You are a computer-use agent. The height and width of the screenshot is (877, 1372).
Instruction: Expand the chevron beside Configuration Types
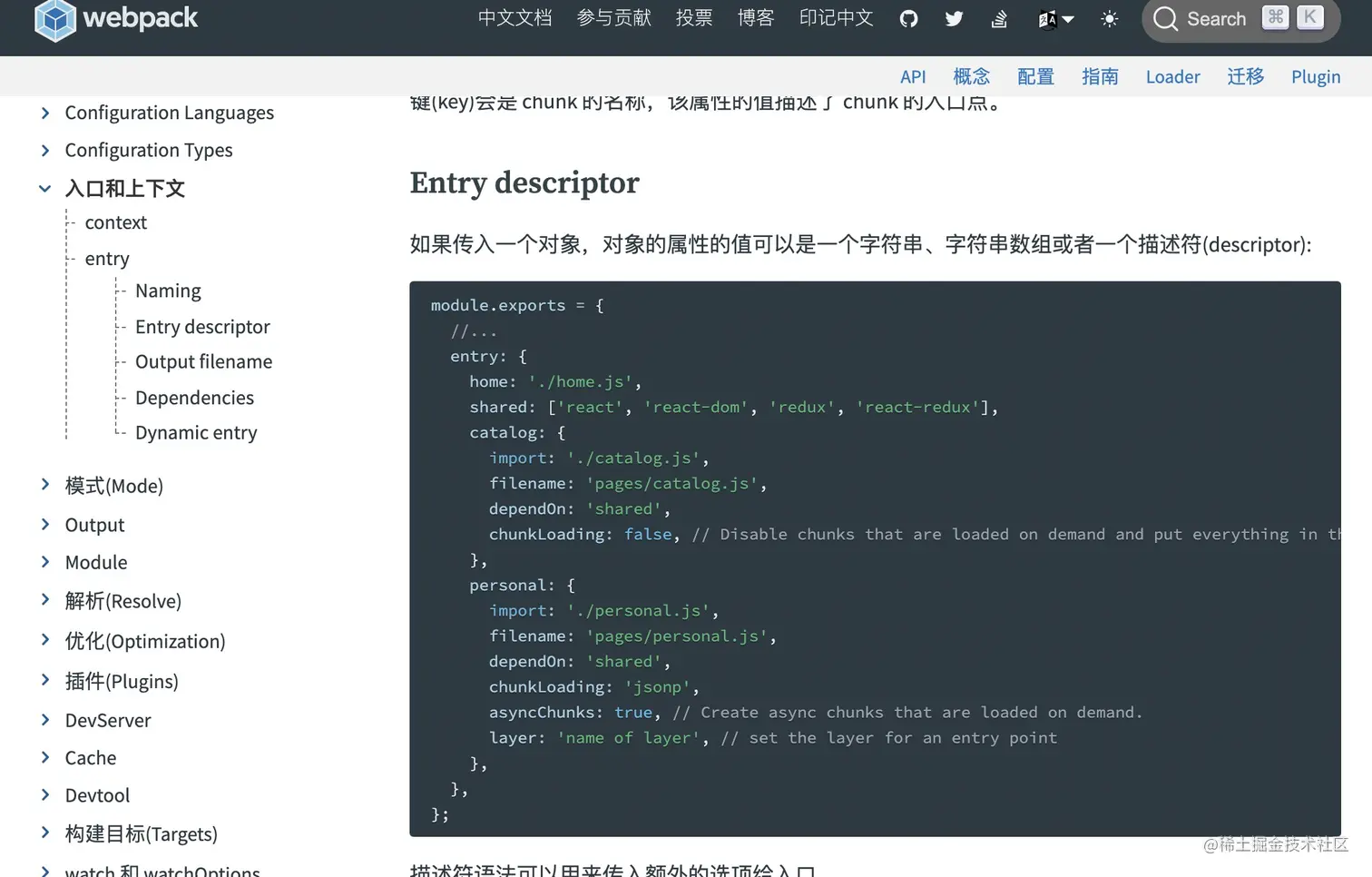(44, 150)
